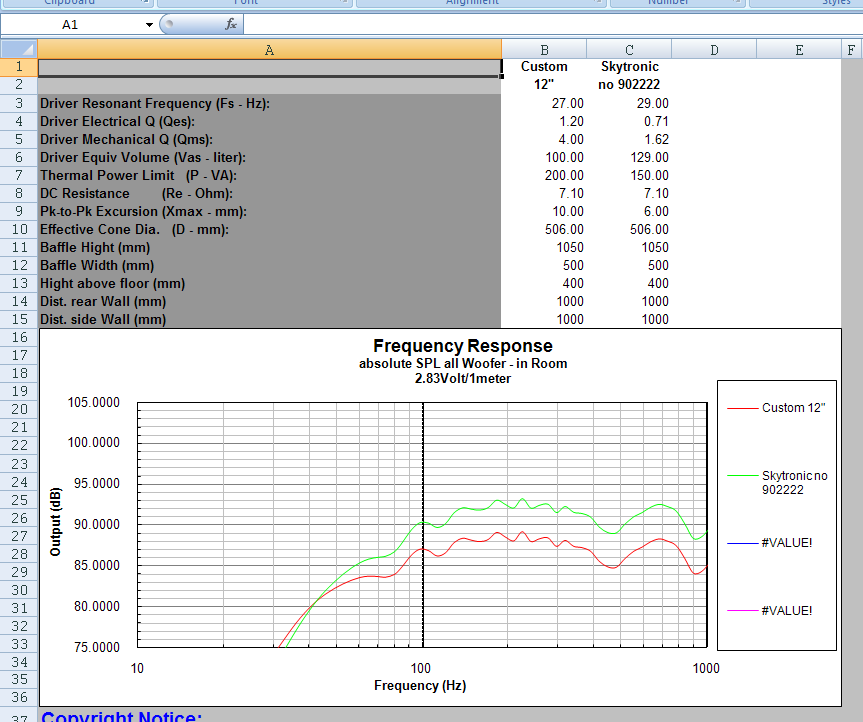Click cell 'Driver Mechanical Q (Qms):'
This screenshot has width=863, height=722.
point(269,139)
